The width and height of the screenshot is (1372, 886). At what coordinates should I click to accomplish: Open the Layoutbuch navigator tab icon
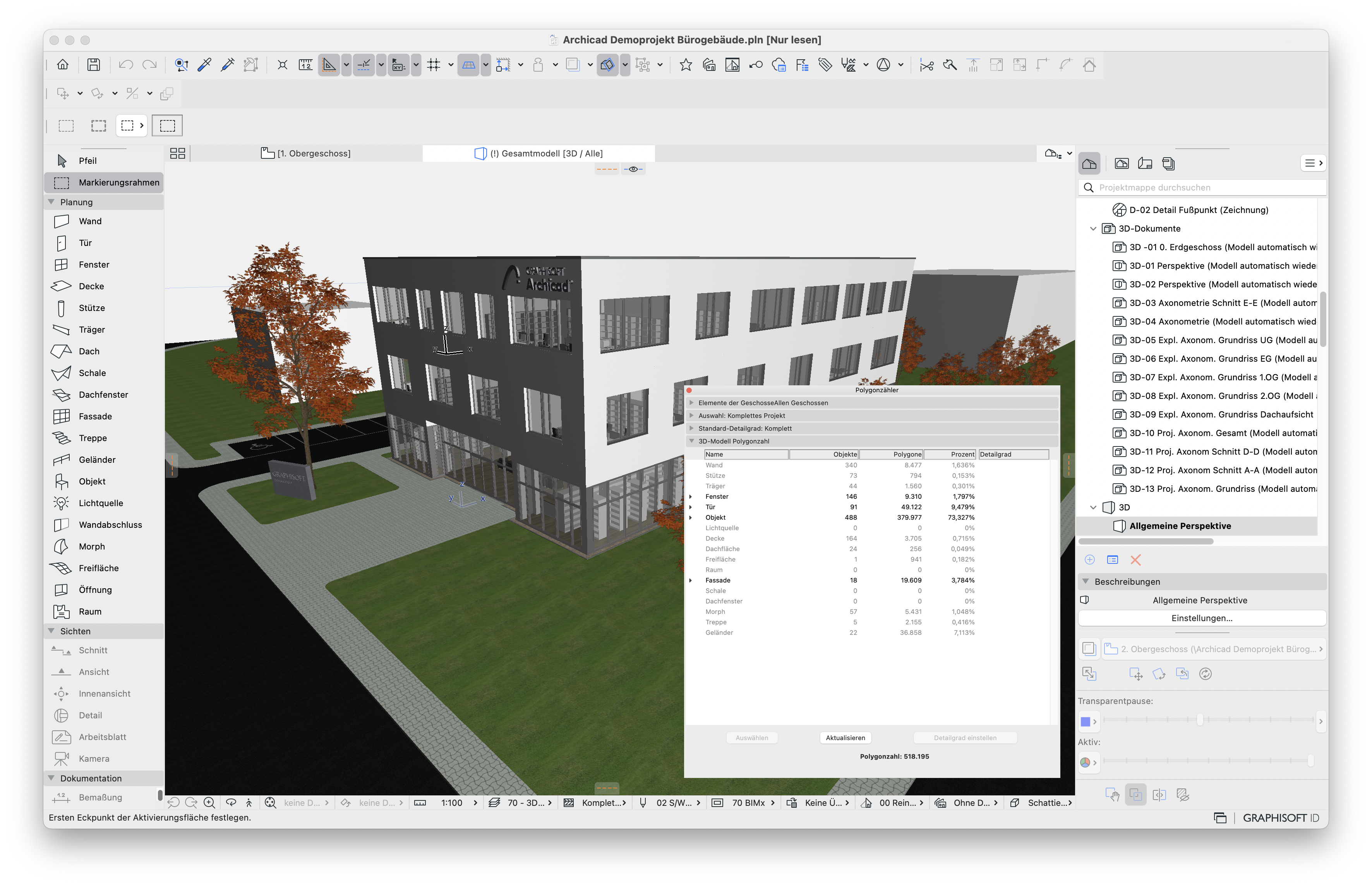pos(1145,163)
